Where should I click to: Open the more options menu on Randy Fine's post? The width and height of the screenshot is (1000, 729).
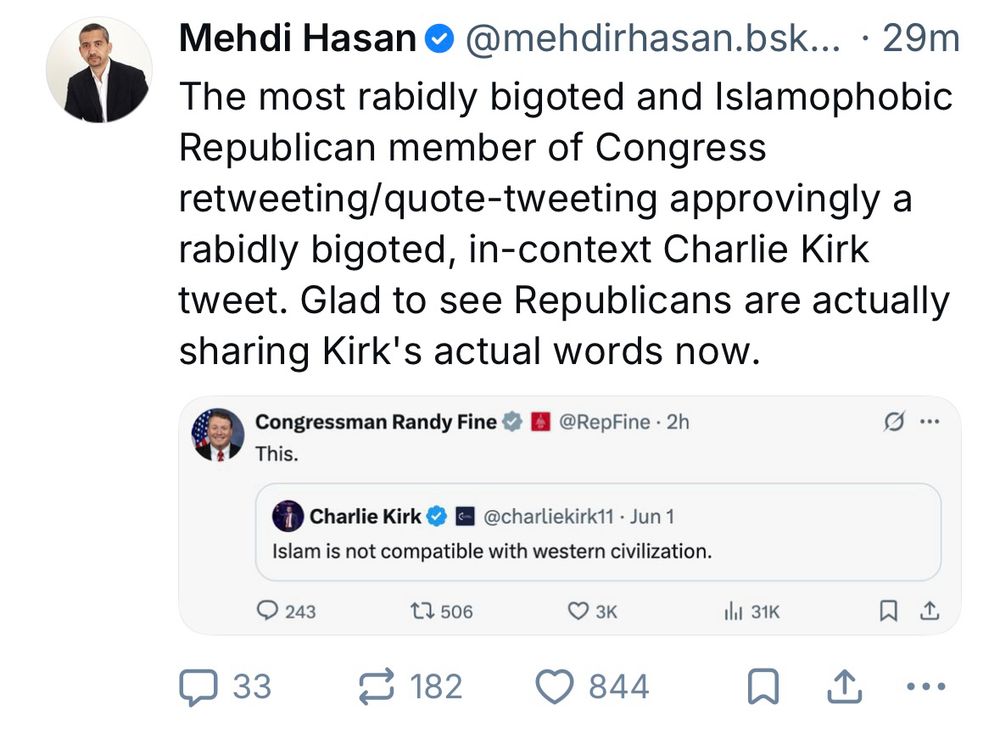click(x=930, y=422)
